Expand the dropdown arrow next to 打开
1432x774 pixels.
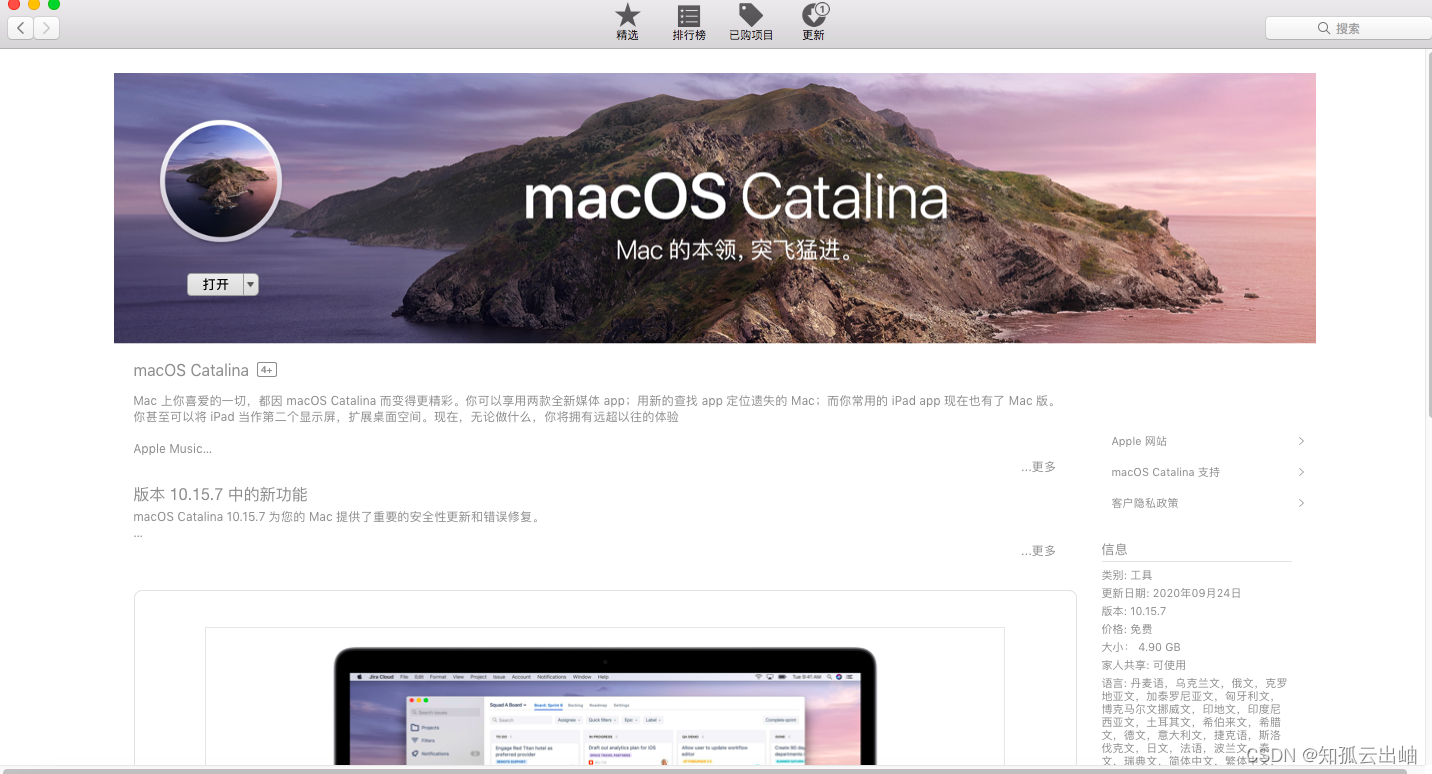pyautogui.click(x=251, y=284)
